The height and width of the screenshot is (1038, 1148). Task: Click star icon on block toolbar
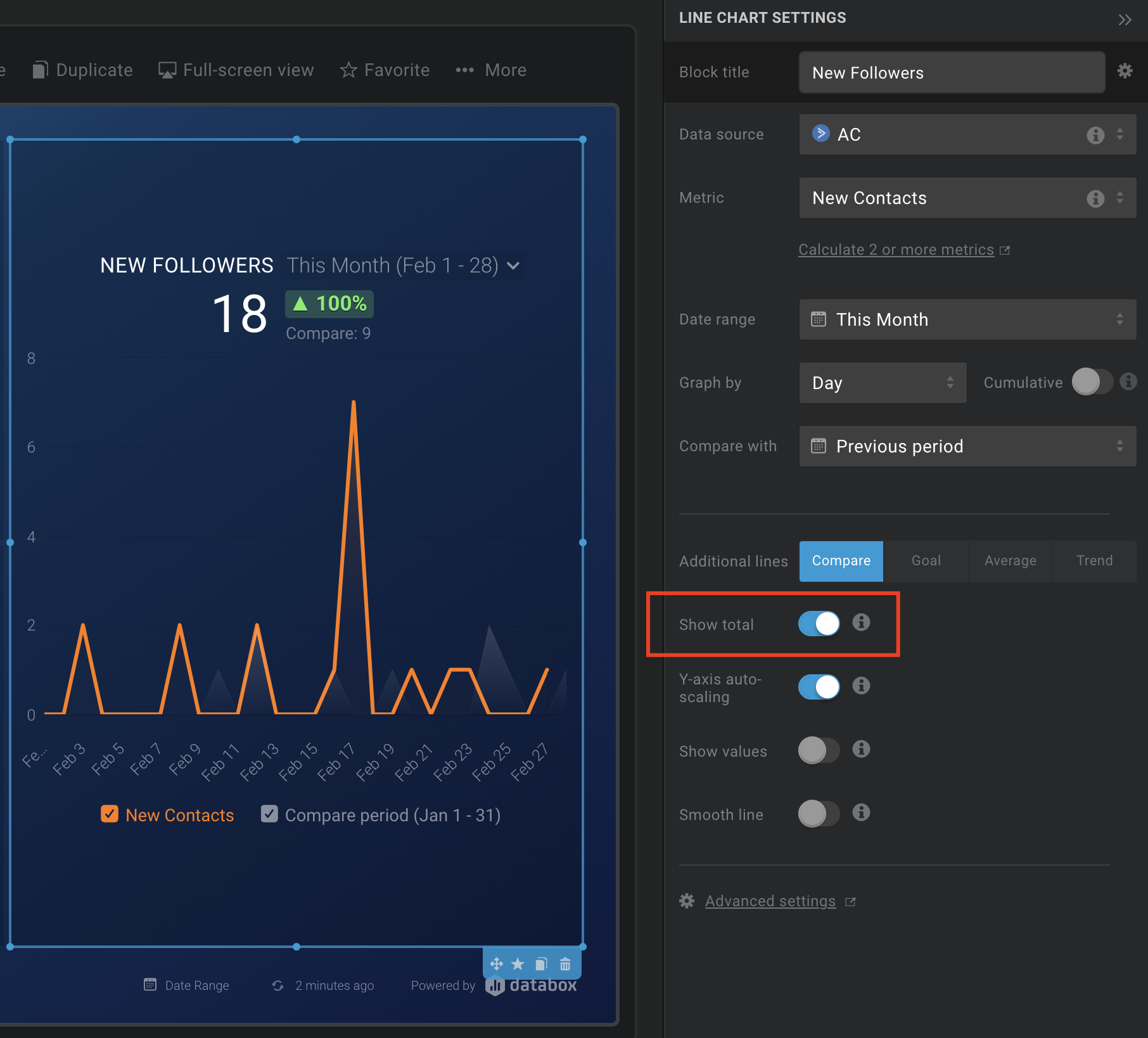tap(518, 964)
